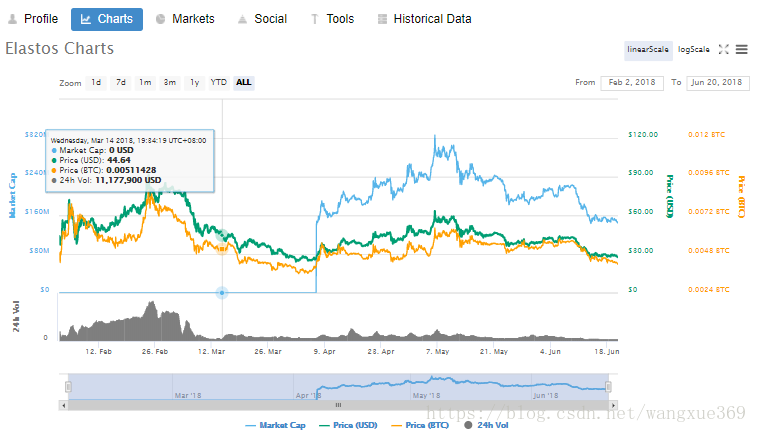Screen dimensions: 757x433
Task: Set zoom range to 1d
Action: point(97,83)
